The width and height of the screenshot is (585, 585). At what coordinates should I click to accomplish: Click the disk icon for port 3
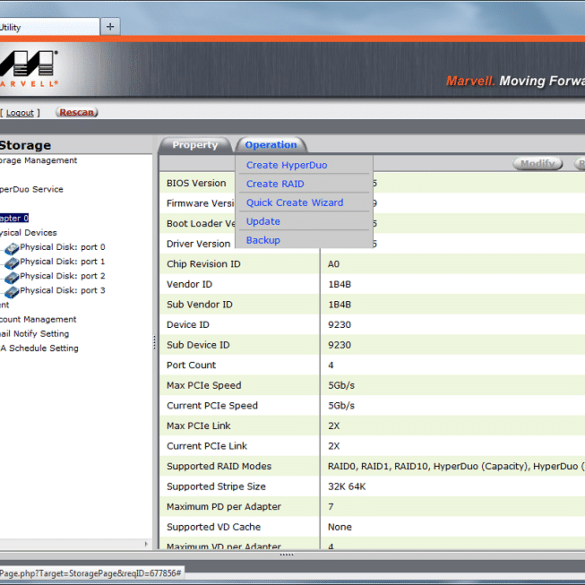pos(12,292)
